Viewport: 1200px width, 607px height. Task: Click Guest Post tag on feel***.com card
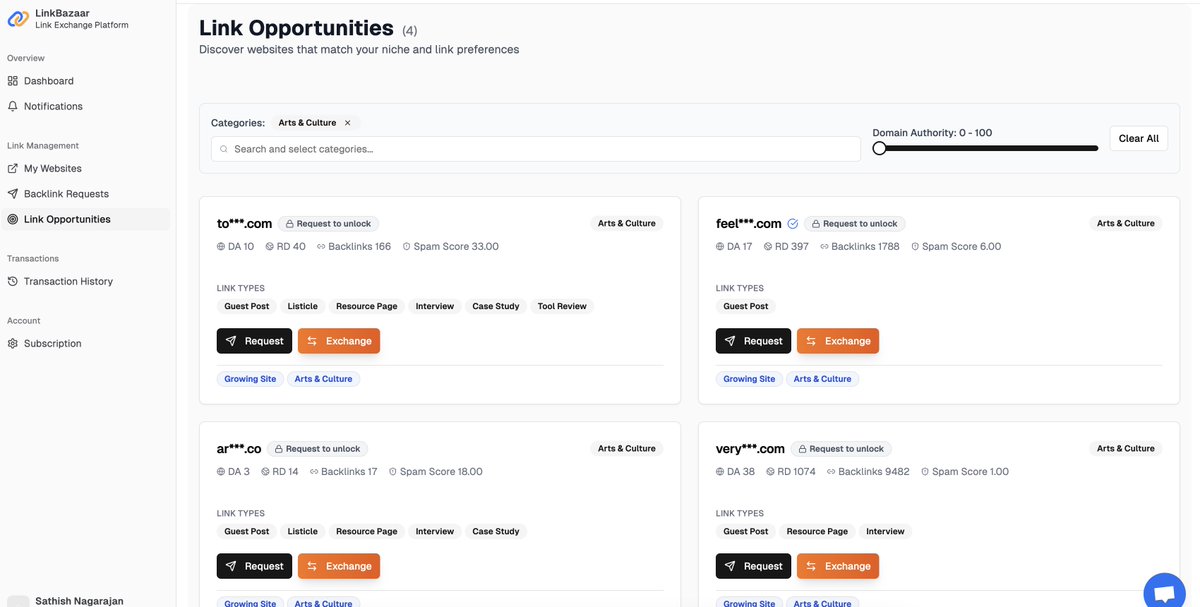pyautogui.click(x=746, y=307)
